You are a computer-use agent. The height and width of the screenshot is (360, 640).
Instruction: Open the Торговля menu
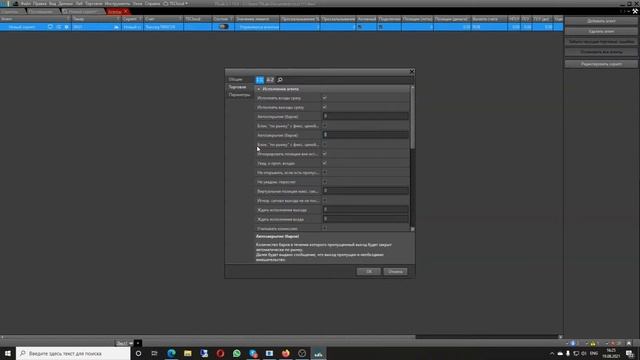[x=93, y=4]
